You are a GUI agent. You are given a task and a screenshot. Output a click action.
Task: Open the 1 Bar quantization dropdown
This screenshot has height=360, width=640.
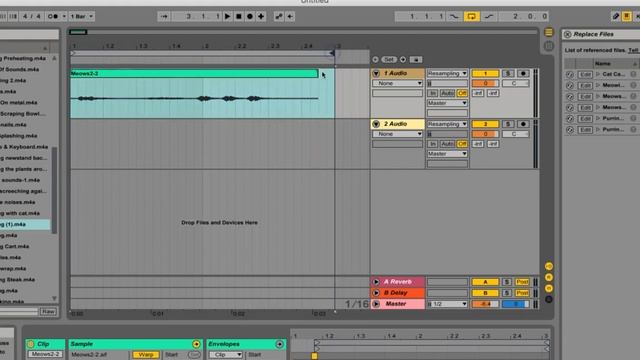(x=82, y=16)
